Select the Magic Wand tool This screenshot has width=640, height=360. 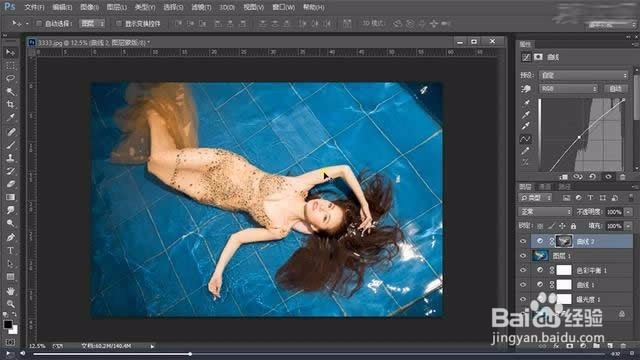coord(11,91)
